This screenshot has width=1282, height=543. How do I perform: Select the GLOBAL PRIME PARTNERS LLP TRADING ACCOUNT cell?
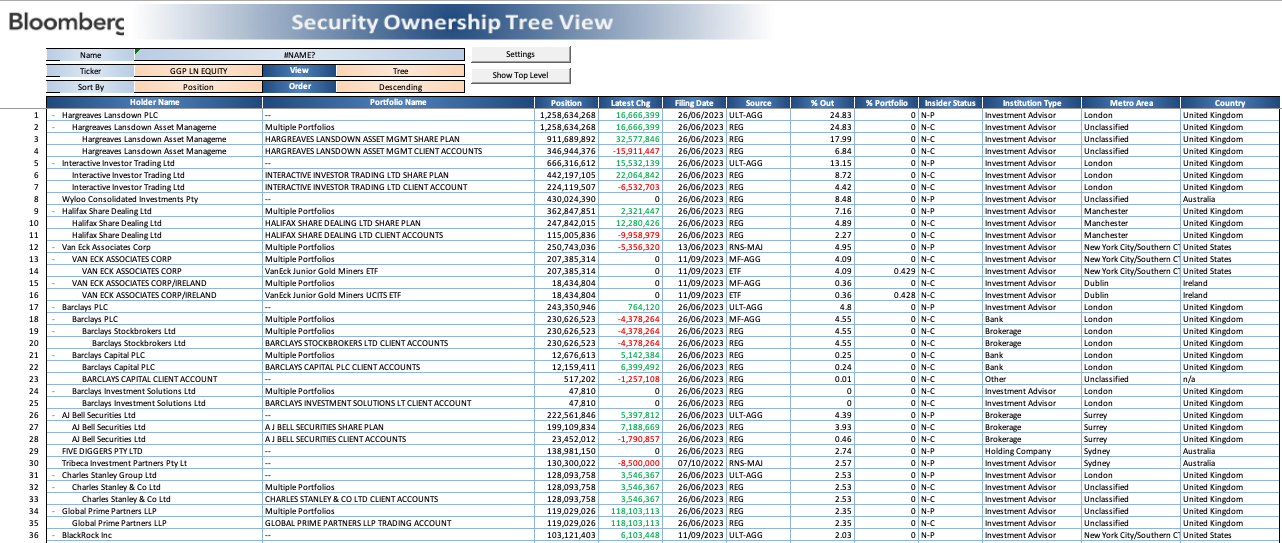pos(398,523)
